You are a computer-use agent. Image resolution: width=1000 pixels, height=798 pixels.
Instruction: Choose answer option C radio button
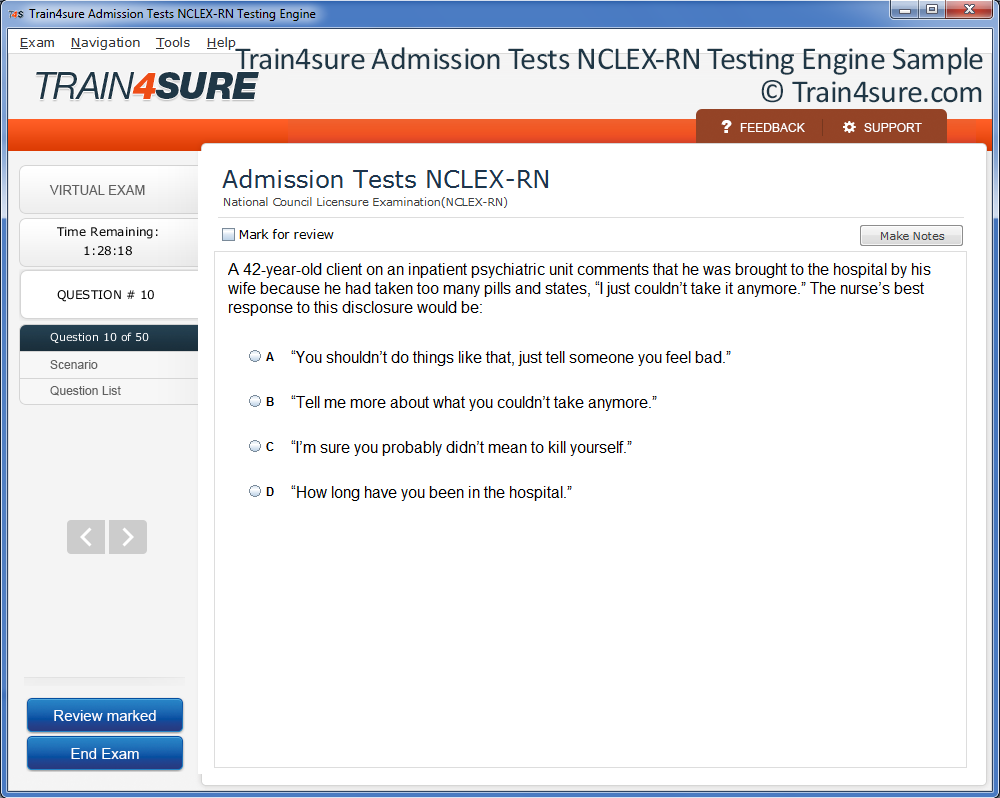coord(254,446)
